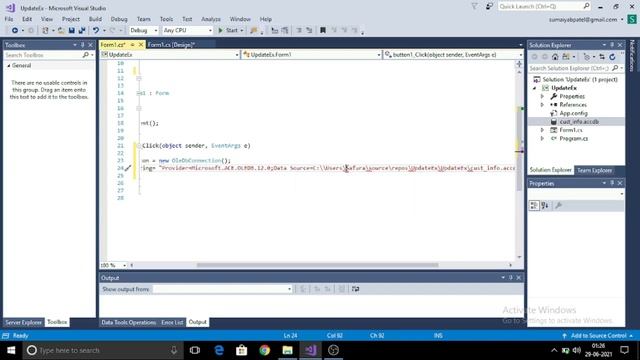
Task: Click the Alphabetical sort icon in Properties panel
Action: 545,205
